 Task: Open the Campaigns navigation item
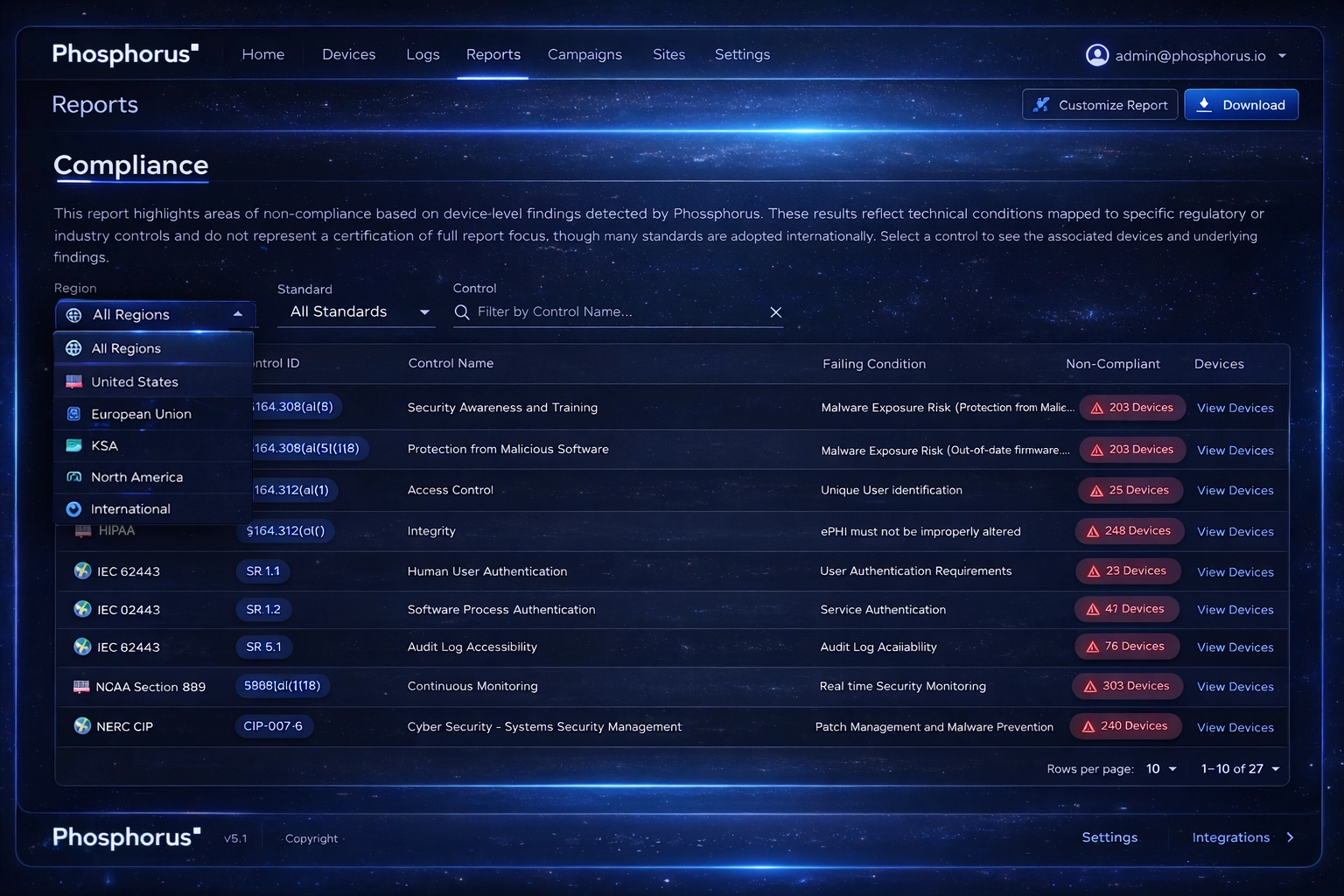(584, 54)
